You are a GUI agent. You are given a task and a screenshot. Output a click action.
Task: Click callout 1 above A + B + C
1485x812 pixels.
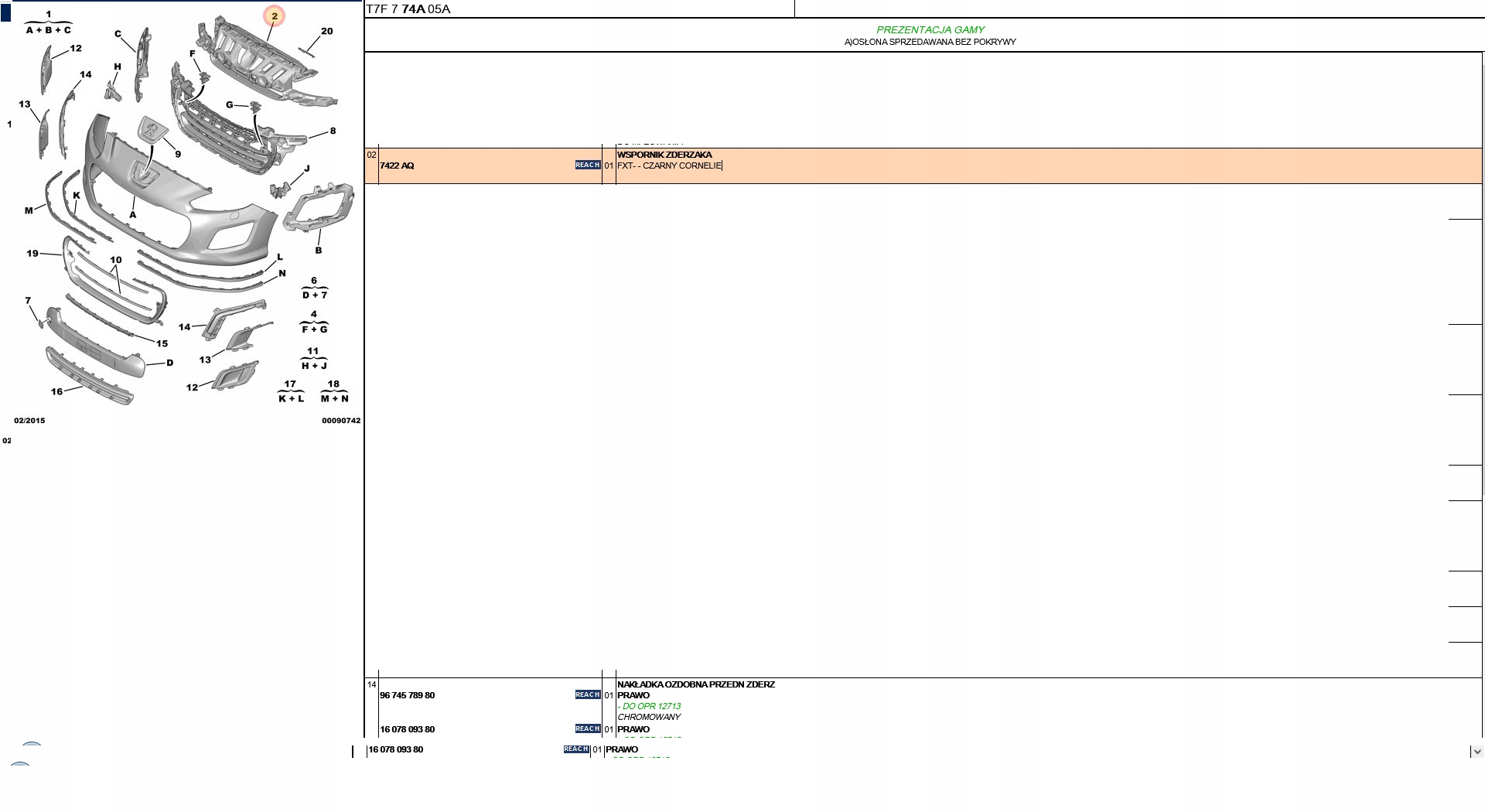click(x=49, y=15)
